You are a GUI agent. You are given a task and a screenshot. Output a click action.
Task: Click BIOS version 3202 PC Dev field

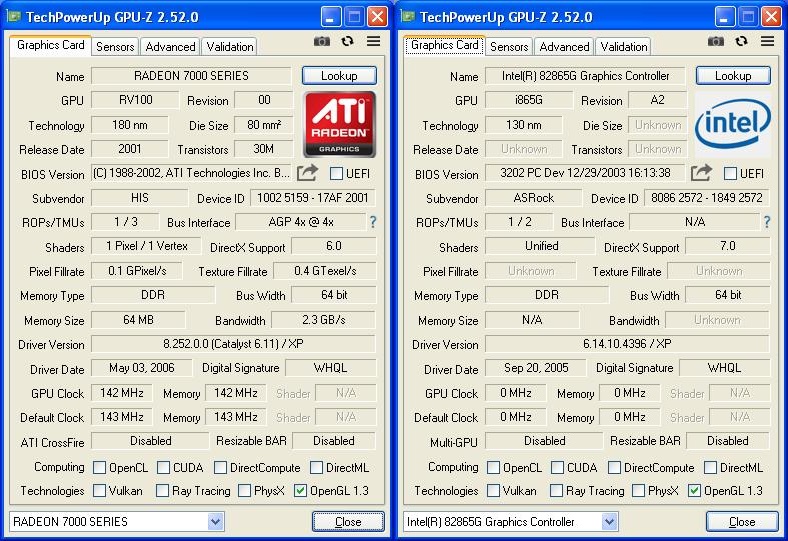(585, 173)
